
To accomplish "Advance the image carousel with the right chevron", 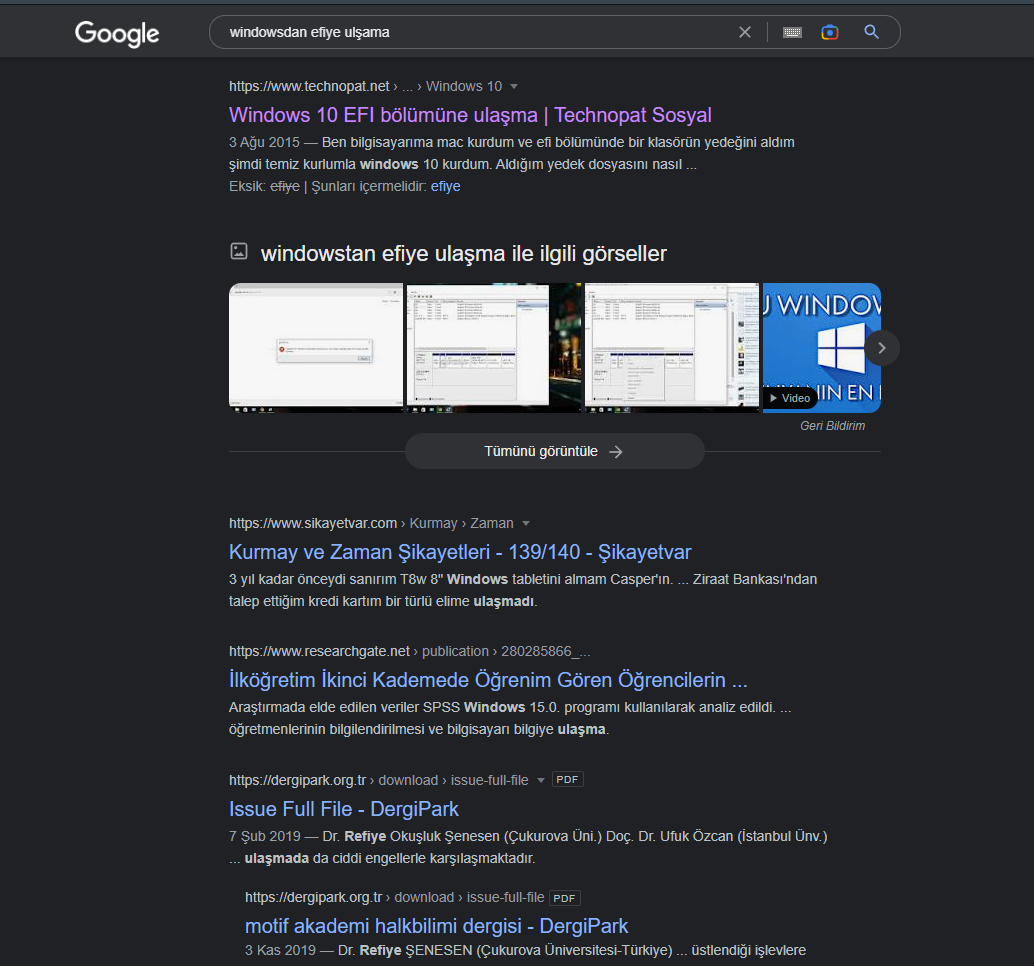I will click(x=882, y=348).
